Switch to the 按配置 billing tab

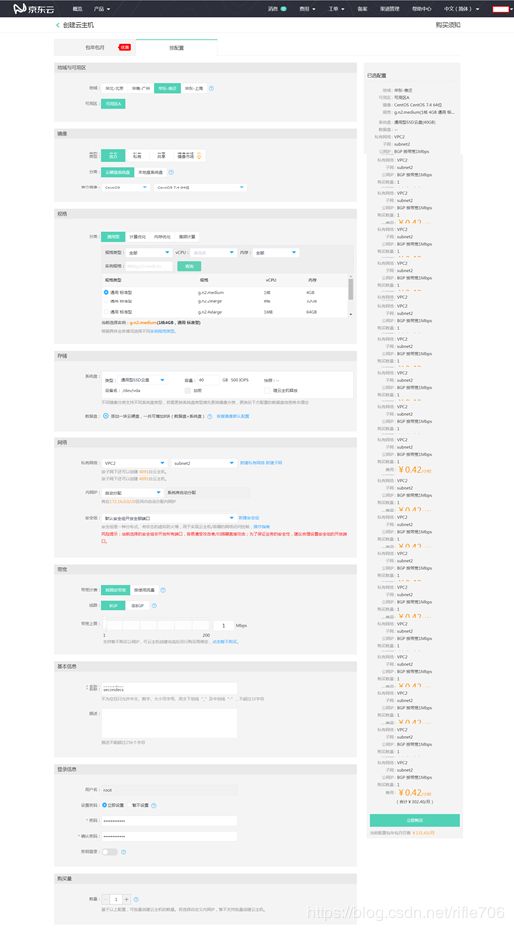(x=176, y=48)
